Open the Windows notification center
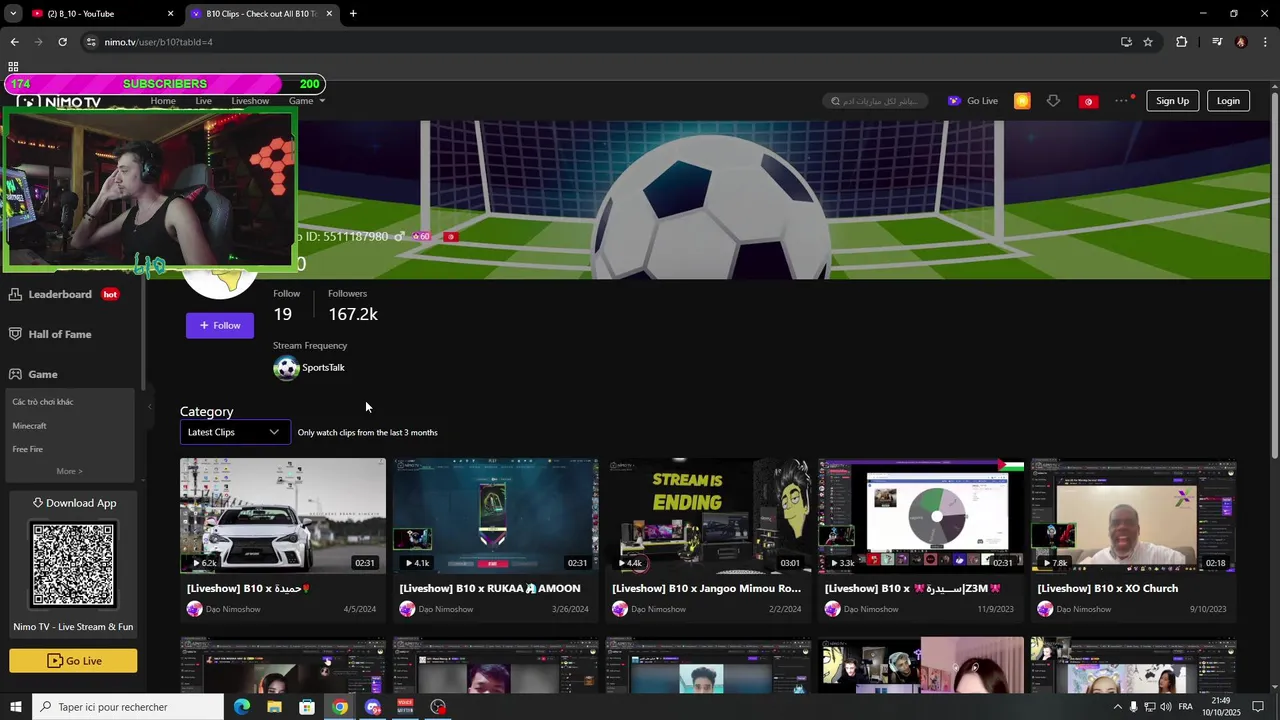The width and height of the screenshot is (1280, 720). pyautogui.click(x=1259, y=707)
